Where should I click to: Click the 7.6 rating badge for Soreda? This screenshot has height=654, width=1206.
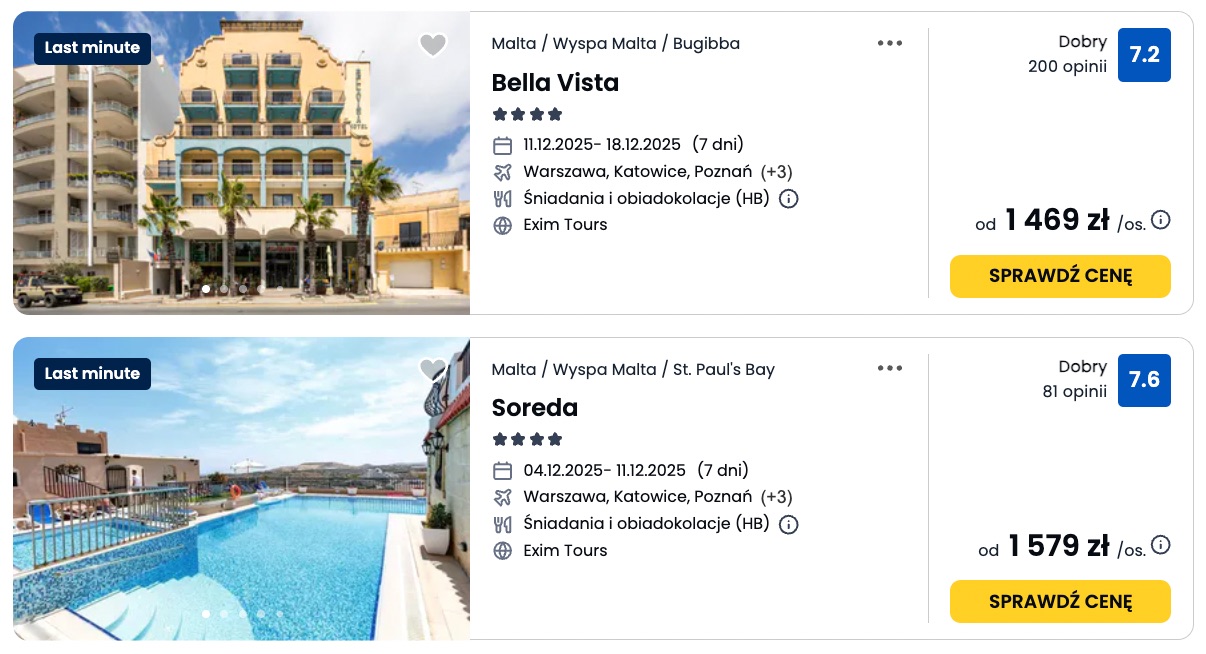click(1144, 380)
